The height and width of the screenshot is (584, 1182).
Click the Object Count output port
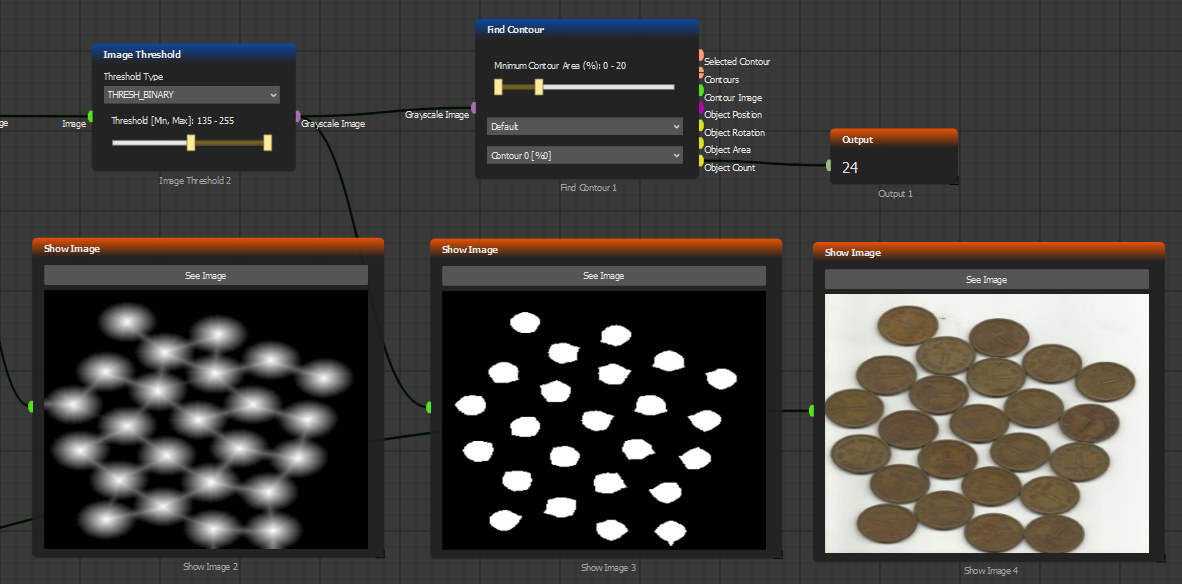tap(701, 161)
